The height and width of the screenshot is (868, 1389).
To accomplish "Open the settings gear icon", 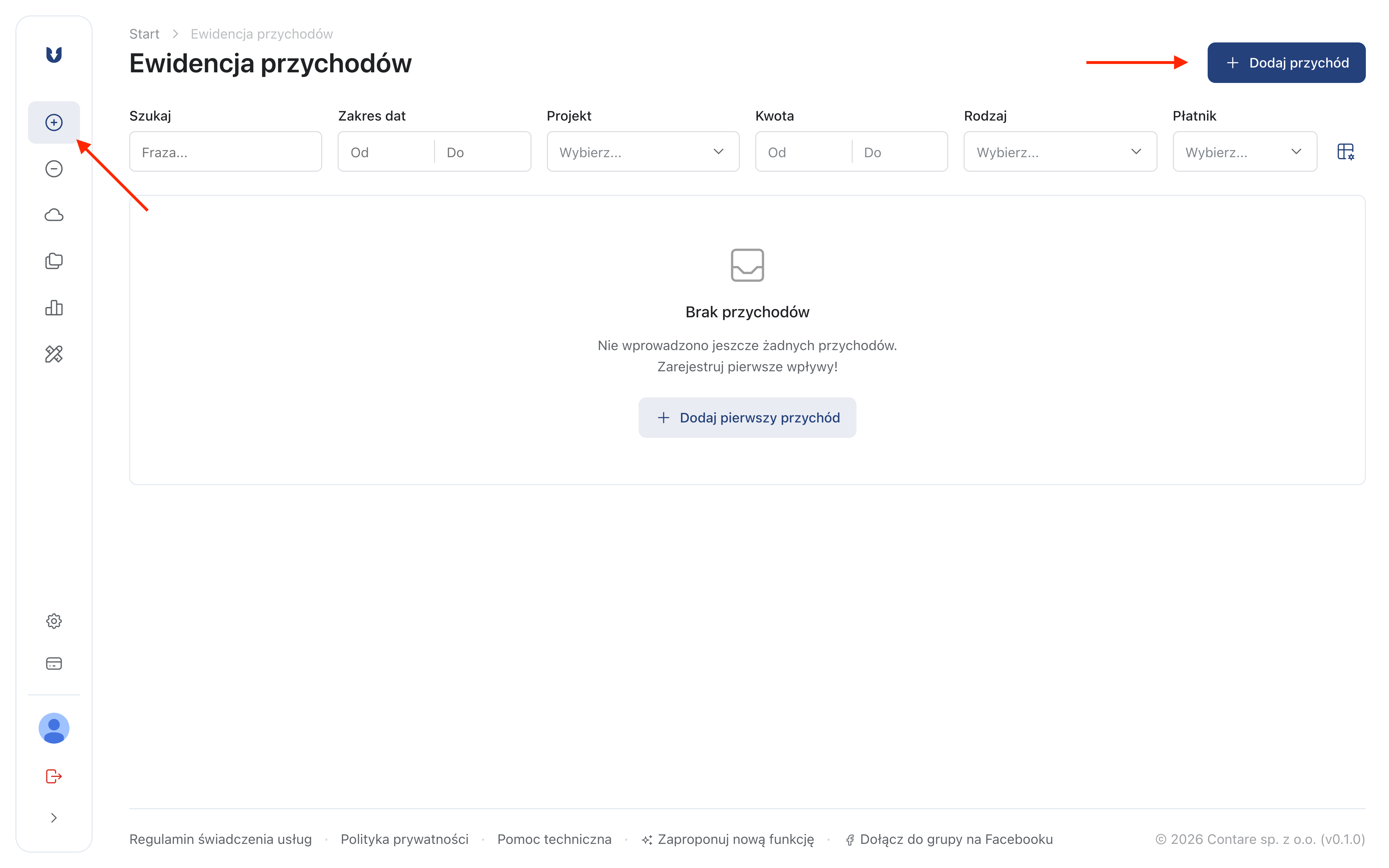I will click(54, 621).
